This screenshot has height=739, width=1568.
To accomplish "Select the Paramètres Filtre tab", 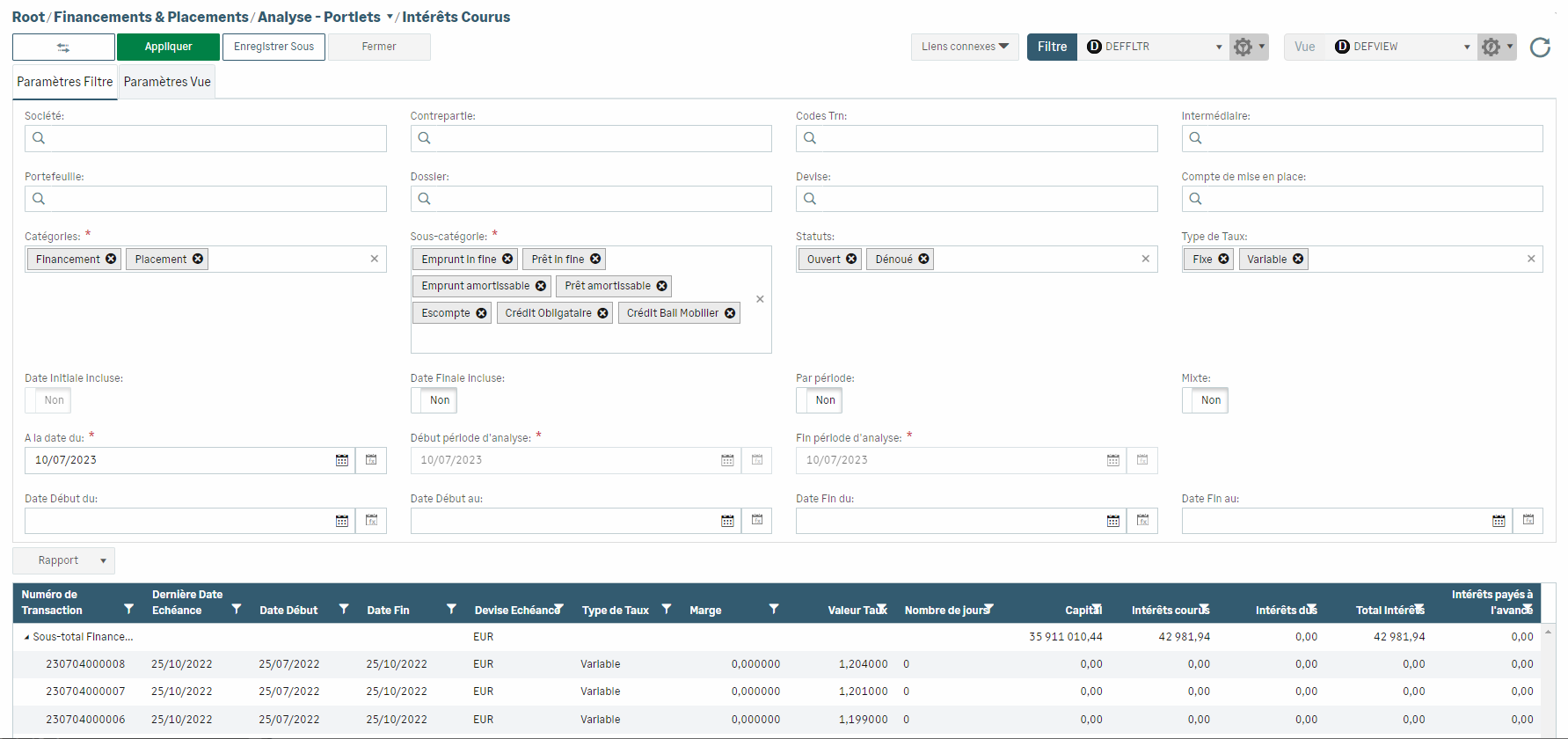I will pyautogui.click(x=65, y=82).
